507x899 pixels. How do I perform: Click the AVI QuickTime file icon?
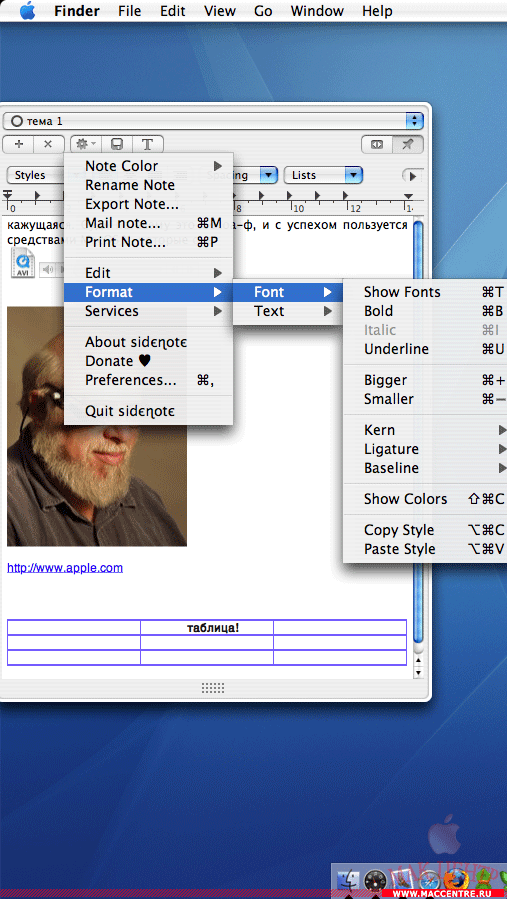[23, 264]
